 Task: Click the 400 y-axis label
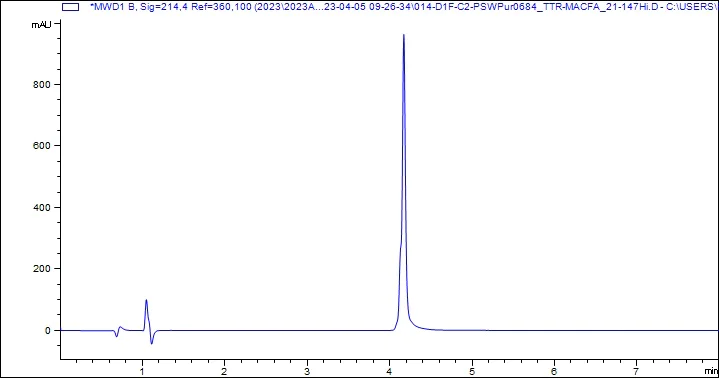click(42, 208)
